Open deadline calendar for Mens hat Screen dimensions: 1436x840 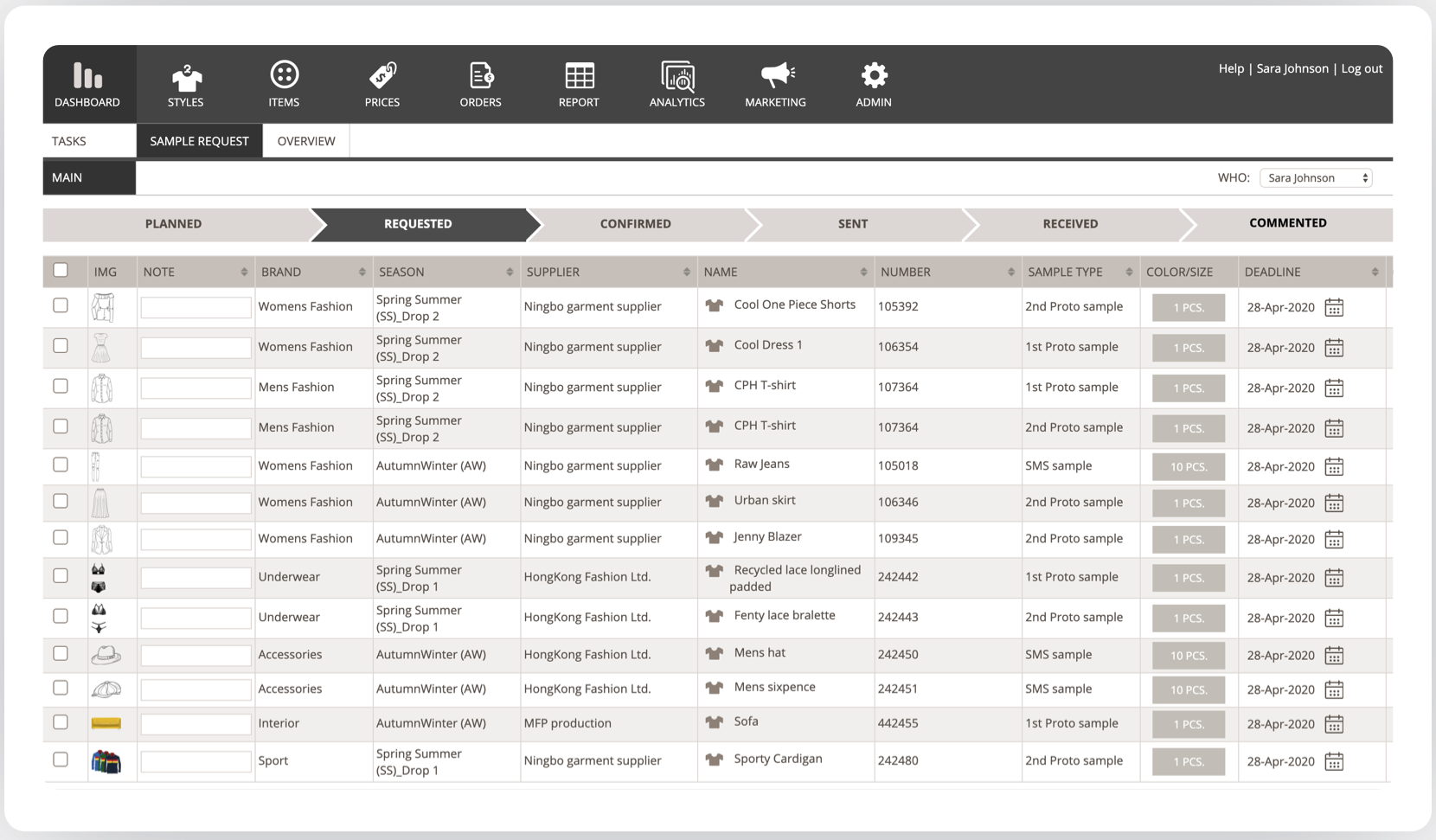pos(1334,656)
